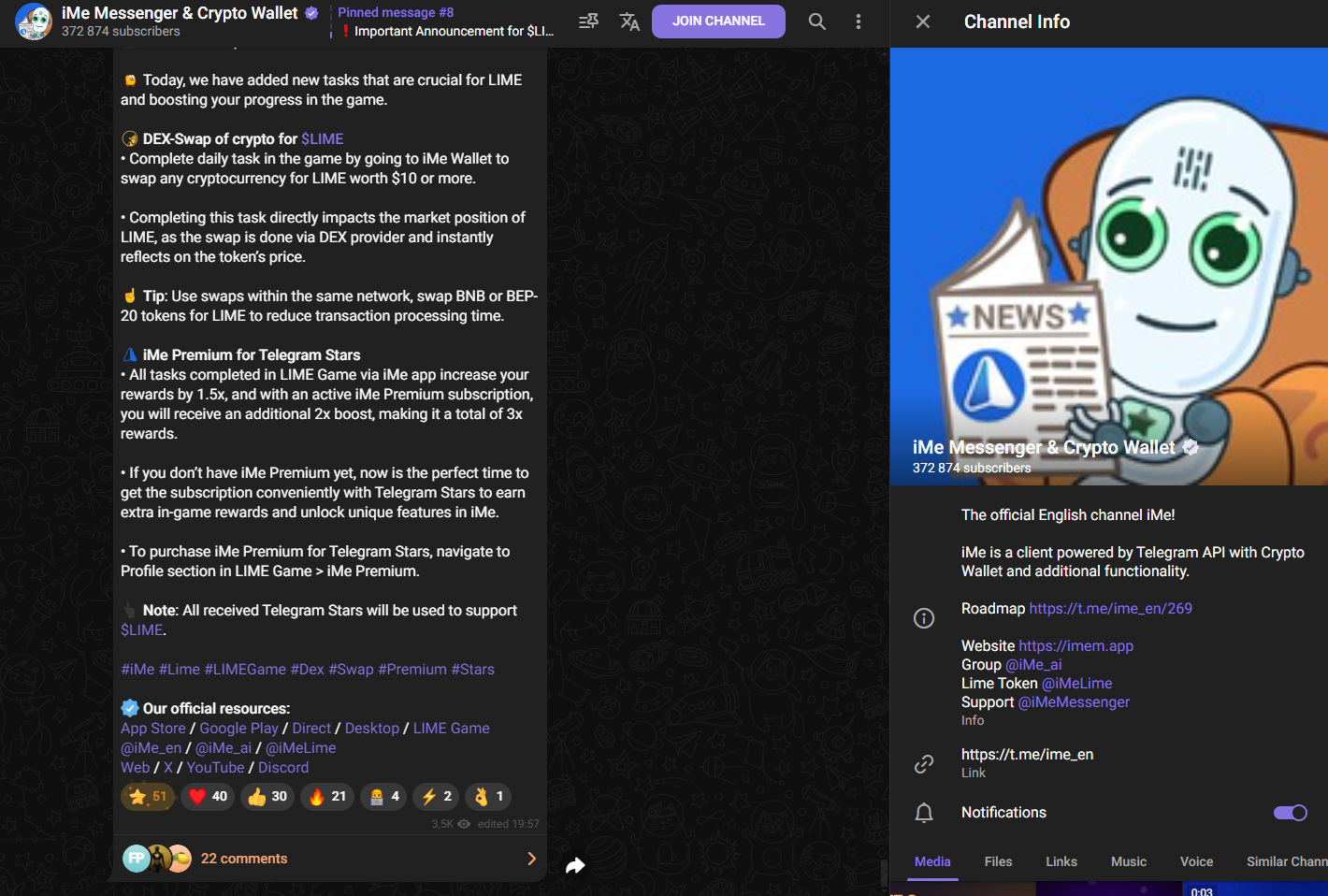This screenshot has width=1328, height=896.
Task: Open the @iMeLime mention in message
Action: click(301, 748)
